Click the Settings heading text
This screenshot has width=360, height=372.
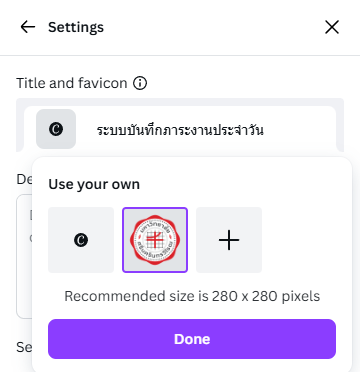point(76,27)
